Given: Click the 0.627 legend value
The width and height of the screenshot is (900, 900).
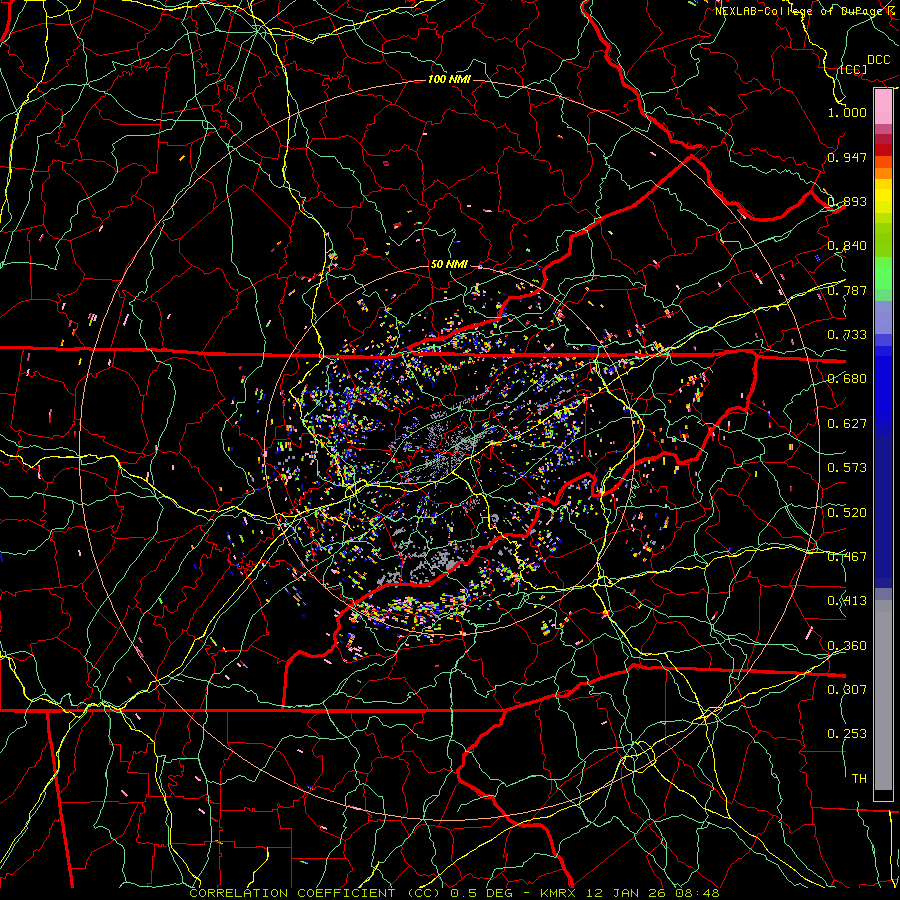Looking at the screenshot, I should 847,424.
